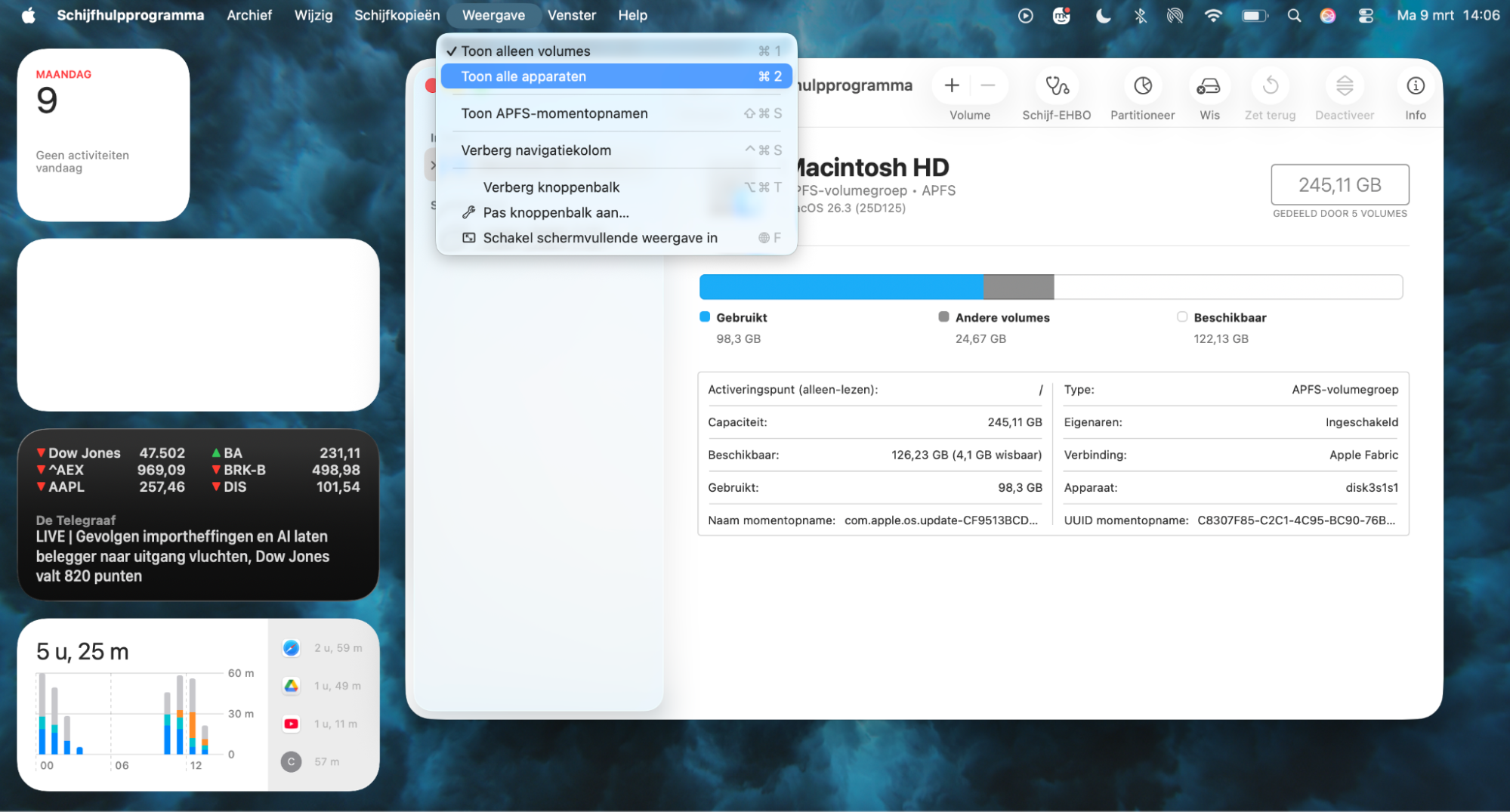Click the Wis erase disk icon
The height and width of the screenshot is (812, 1510).
tap(1209, 86)
